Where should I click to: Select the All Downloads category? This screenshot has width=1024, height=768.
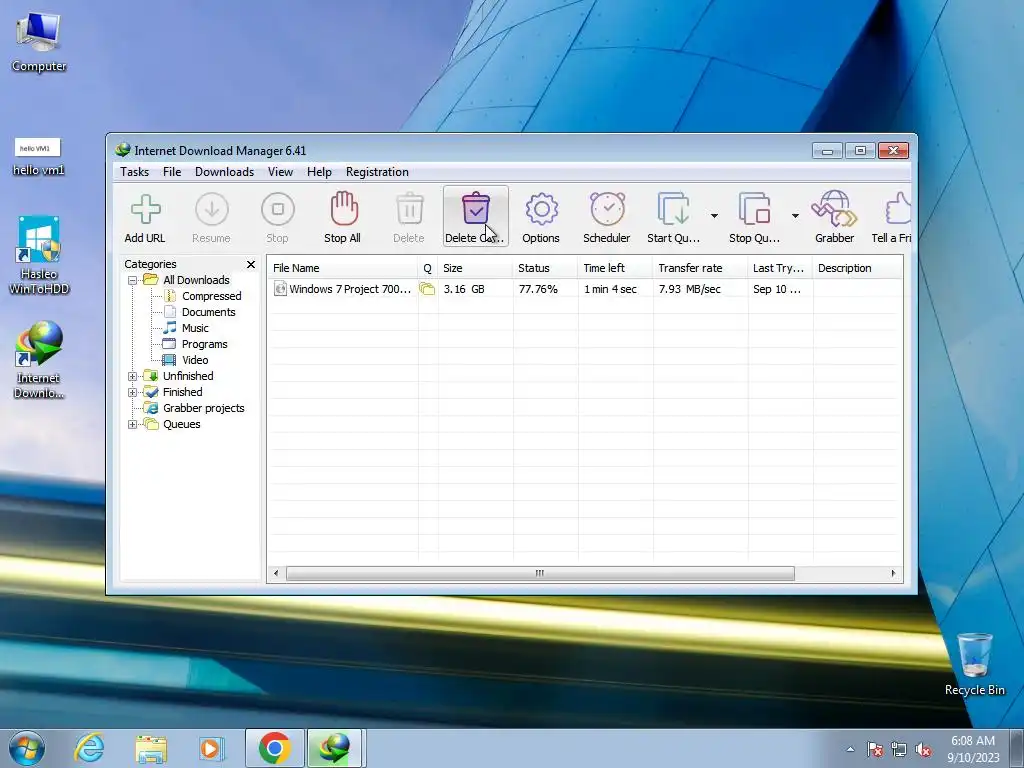(x=196, y=280)
